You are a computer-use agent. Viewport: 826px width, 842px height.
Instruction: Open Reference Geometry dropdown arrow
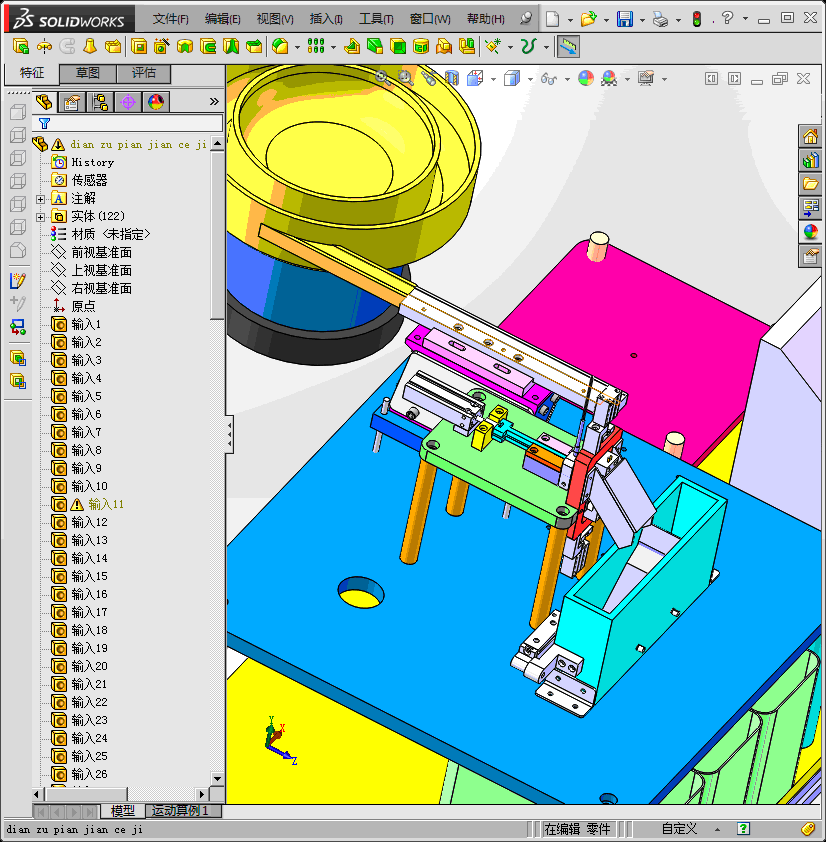[510, 47]
